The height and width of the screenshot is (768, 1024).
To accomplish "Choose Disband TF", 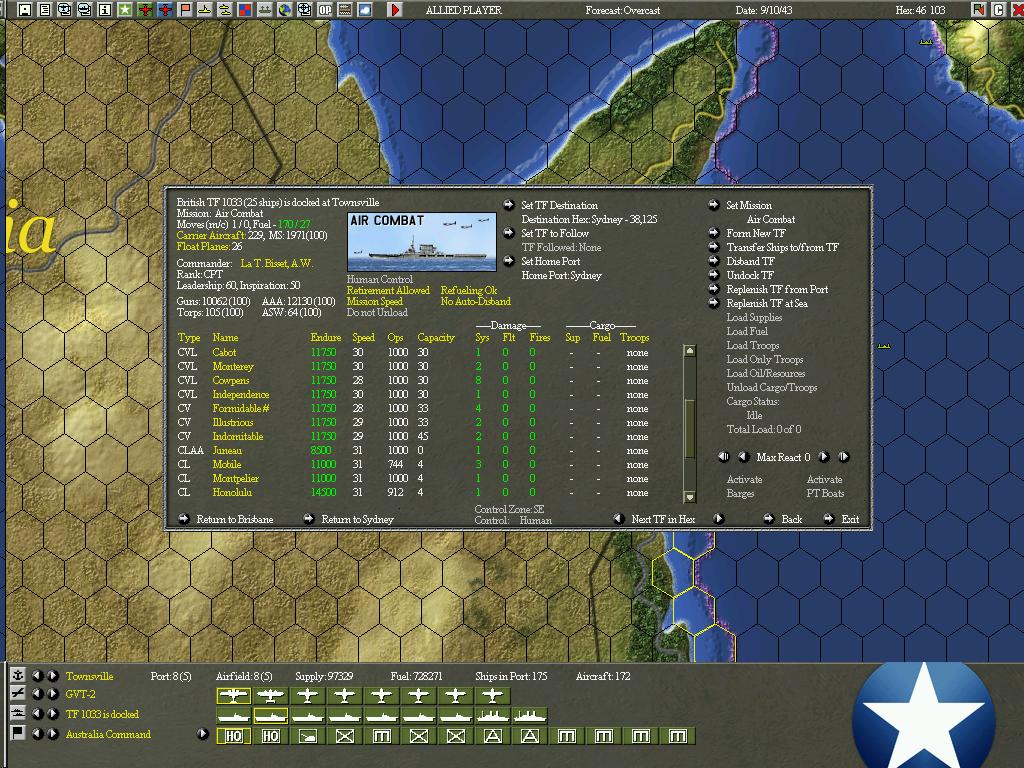I will click(750, 261).
